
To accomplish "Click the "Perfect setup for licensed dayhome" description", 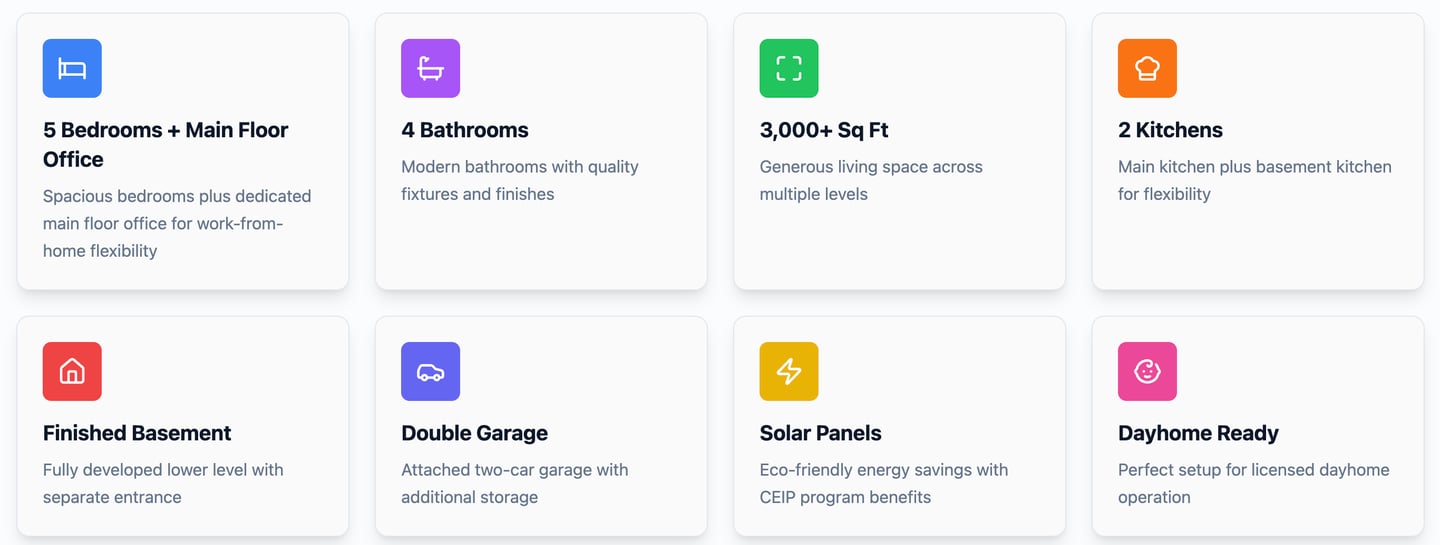I will pos(1253,483).
